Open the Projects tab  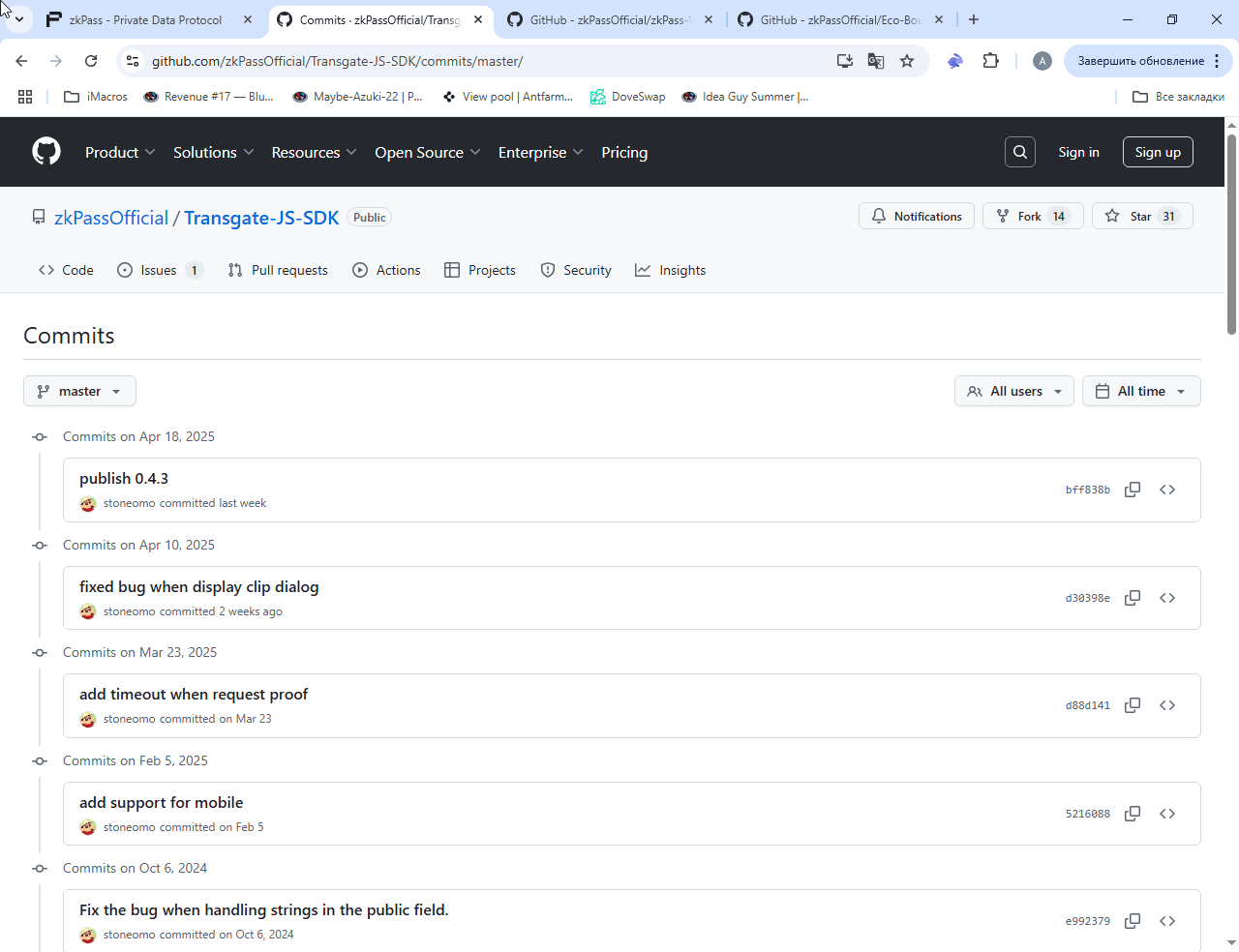point(479,270)
